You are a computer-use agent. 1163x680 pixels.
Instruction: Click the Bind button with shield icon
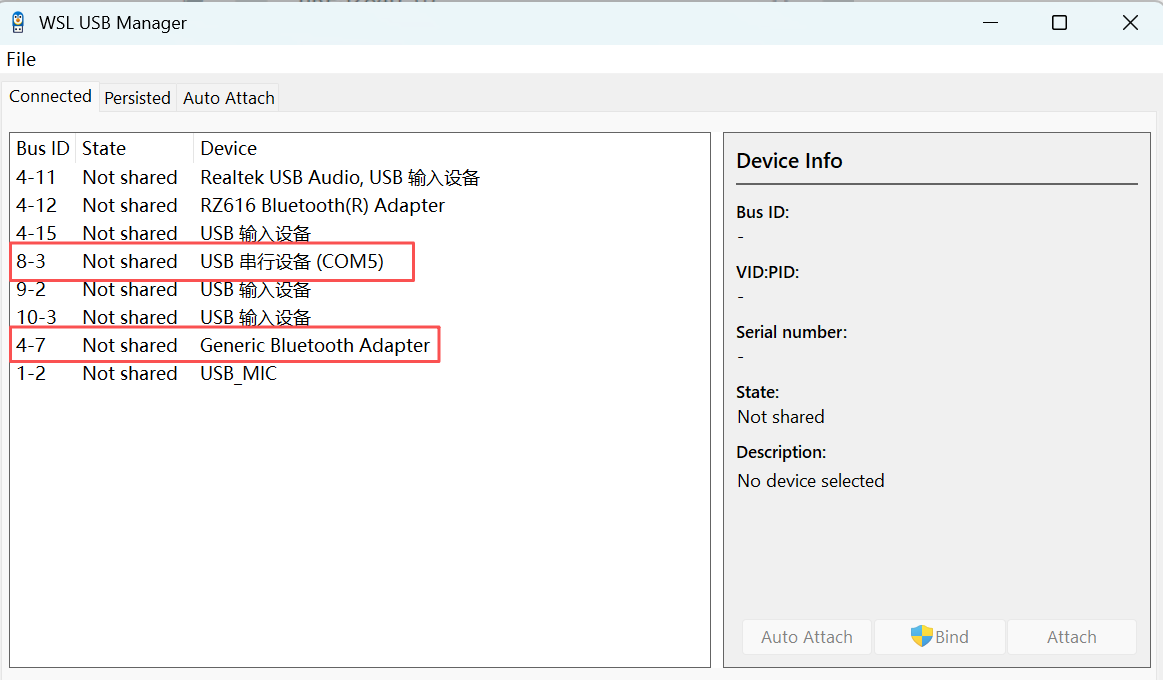(x=939, y=637)
